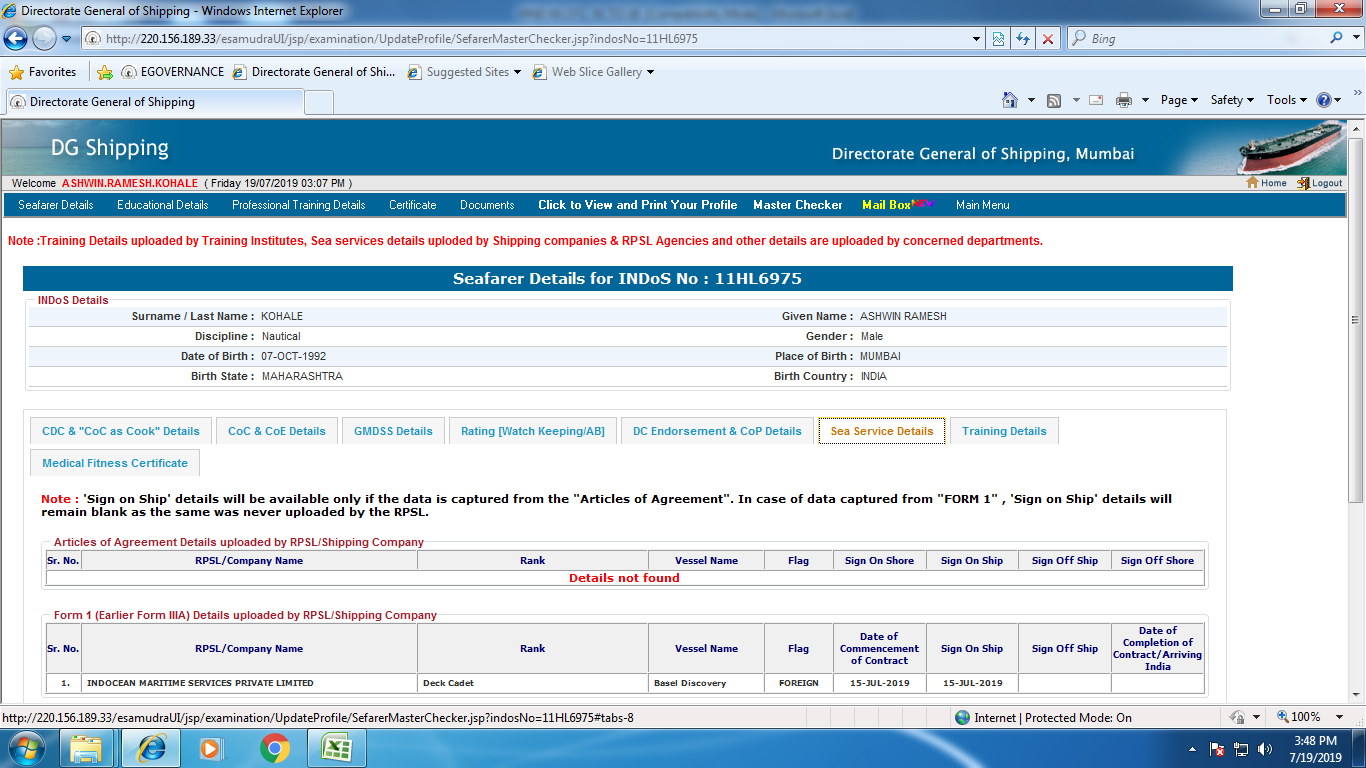Click the volume speaker tray icon
1366x768 pixels.
click(1265, 749)
